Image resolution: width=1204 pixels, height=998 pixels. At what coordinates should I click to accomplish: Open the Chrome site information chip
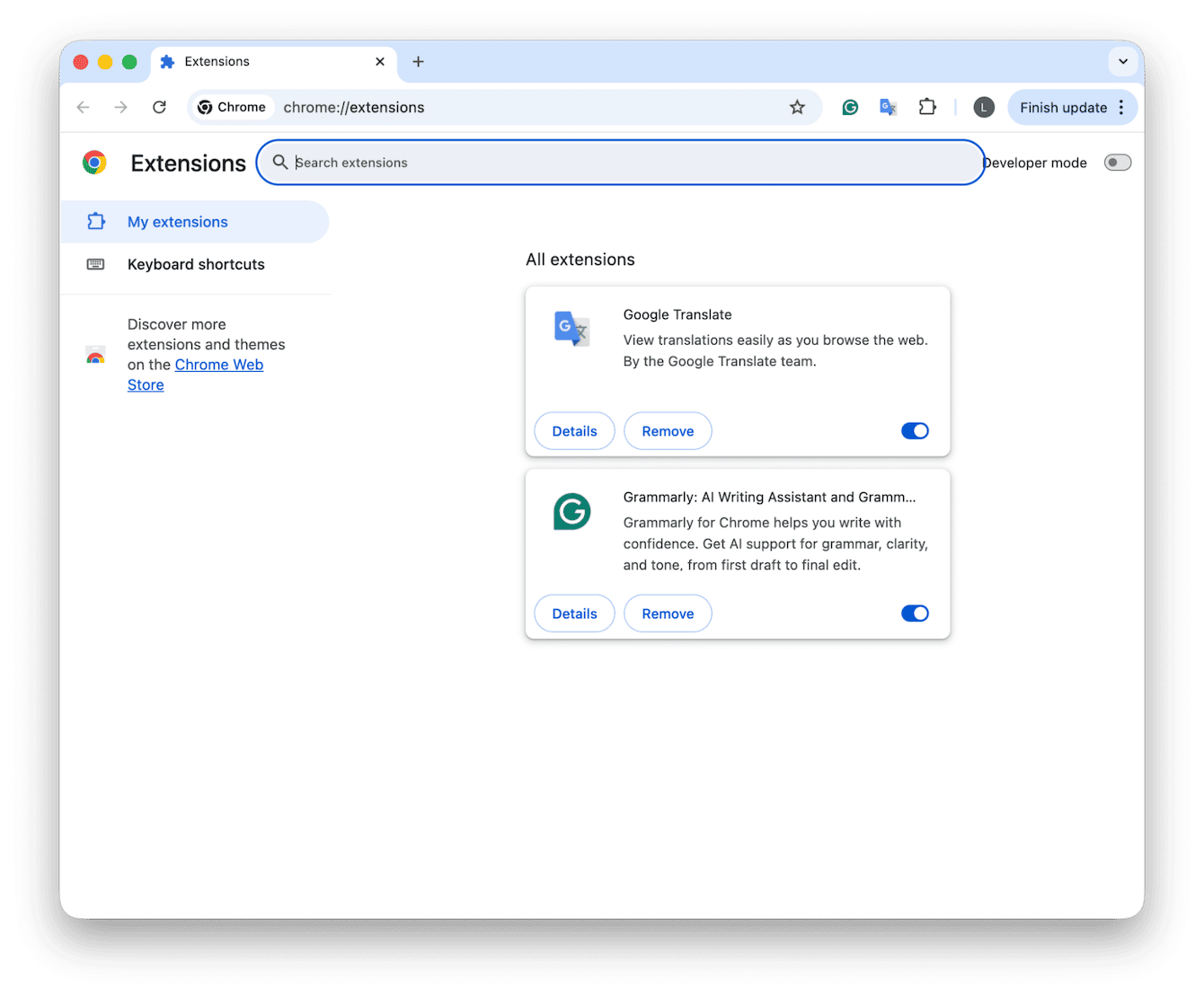232,107
